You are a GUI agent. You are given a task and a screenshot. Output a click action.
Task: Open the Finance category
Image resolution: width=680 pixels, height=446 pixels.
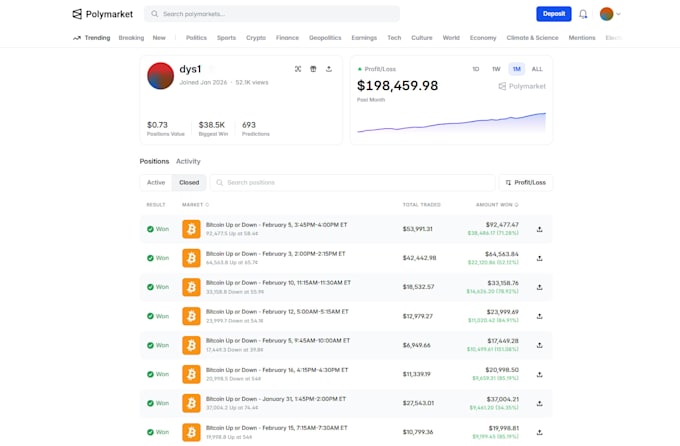[288, 38]
